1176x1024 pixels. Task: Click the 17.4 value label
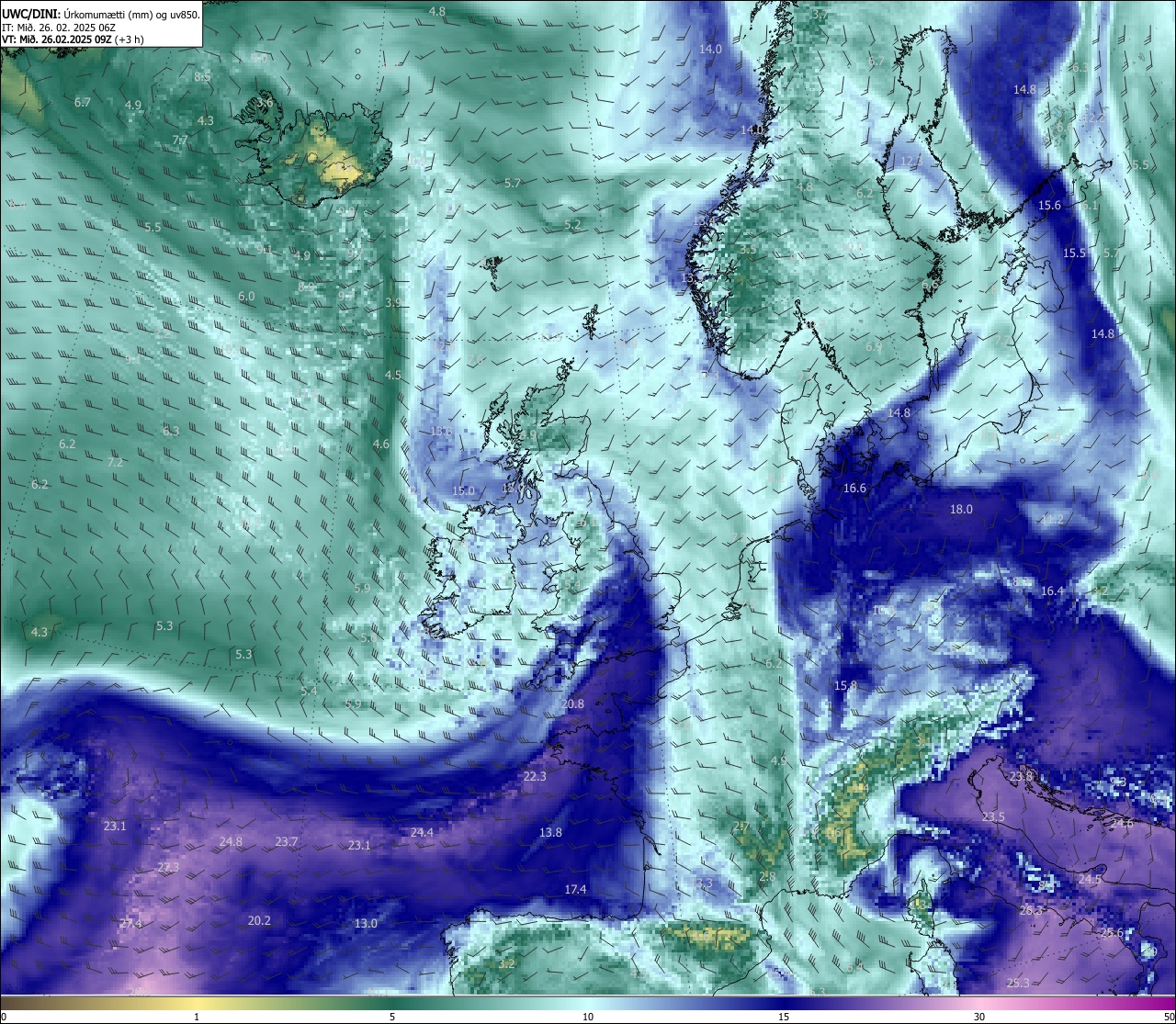575,889
